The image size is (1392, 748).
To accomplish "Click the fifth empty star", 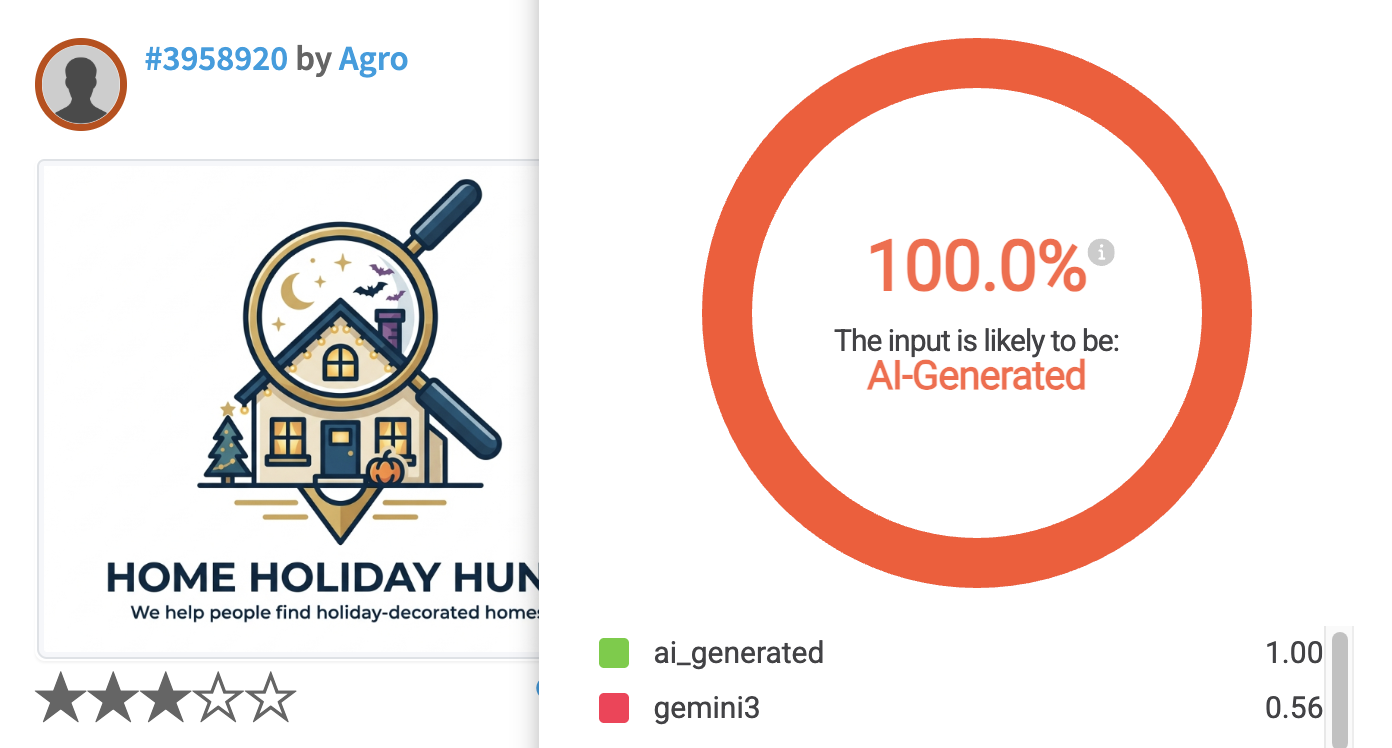I will pos(270,698).
